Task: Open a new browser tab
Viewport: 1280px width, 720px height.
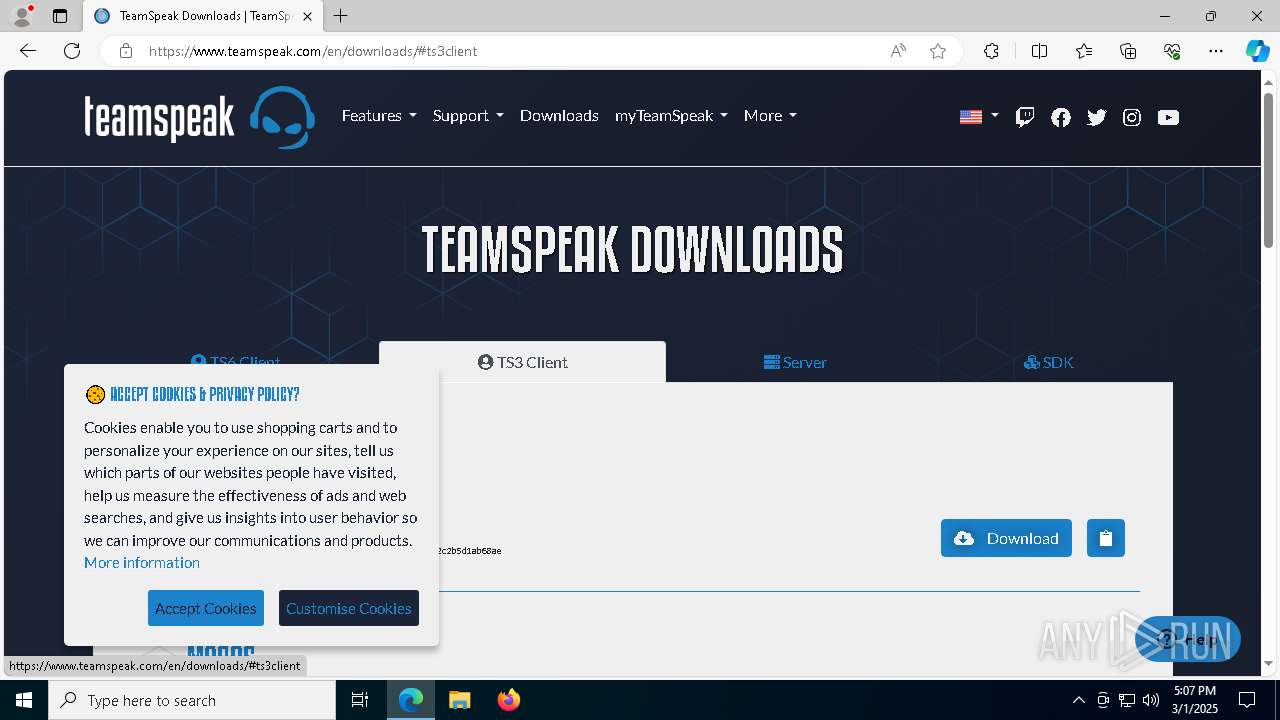Action: click(341, 16)
